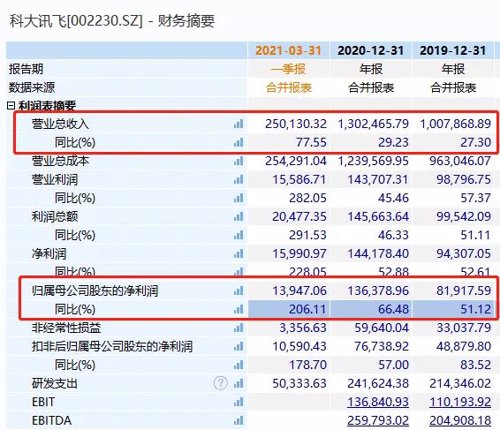The height and width of the screenshot is (430, 500).
Task: Open the 2020 EBIT value 136,840.93 link
Action: (378, 402)
